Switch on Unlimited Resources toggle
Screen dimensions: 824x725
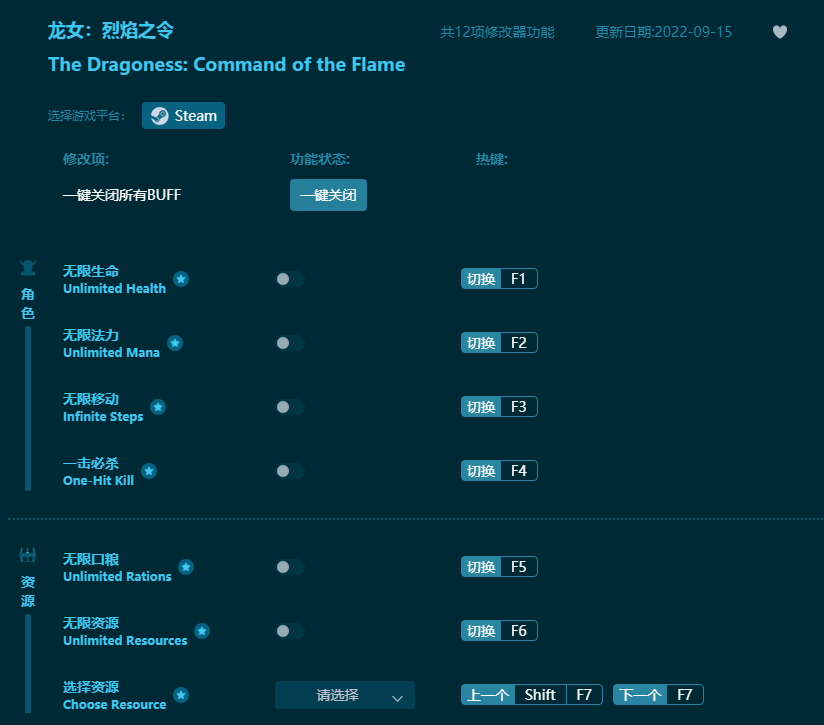pos(290,631)
